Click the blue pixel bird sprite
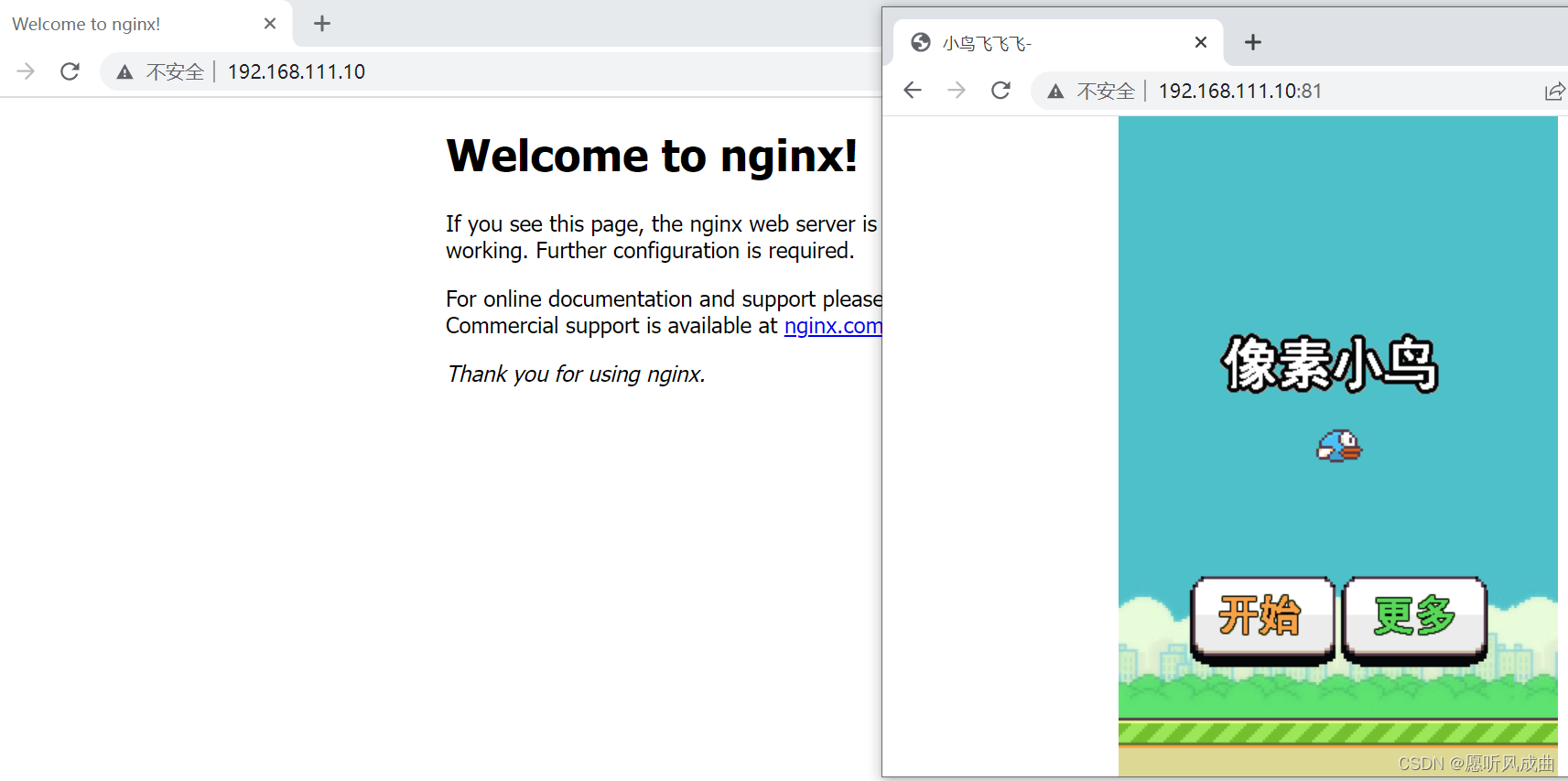Viewport: 1568px width, 781px height. click(x=1339, y=446)
